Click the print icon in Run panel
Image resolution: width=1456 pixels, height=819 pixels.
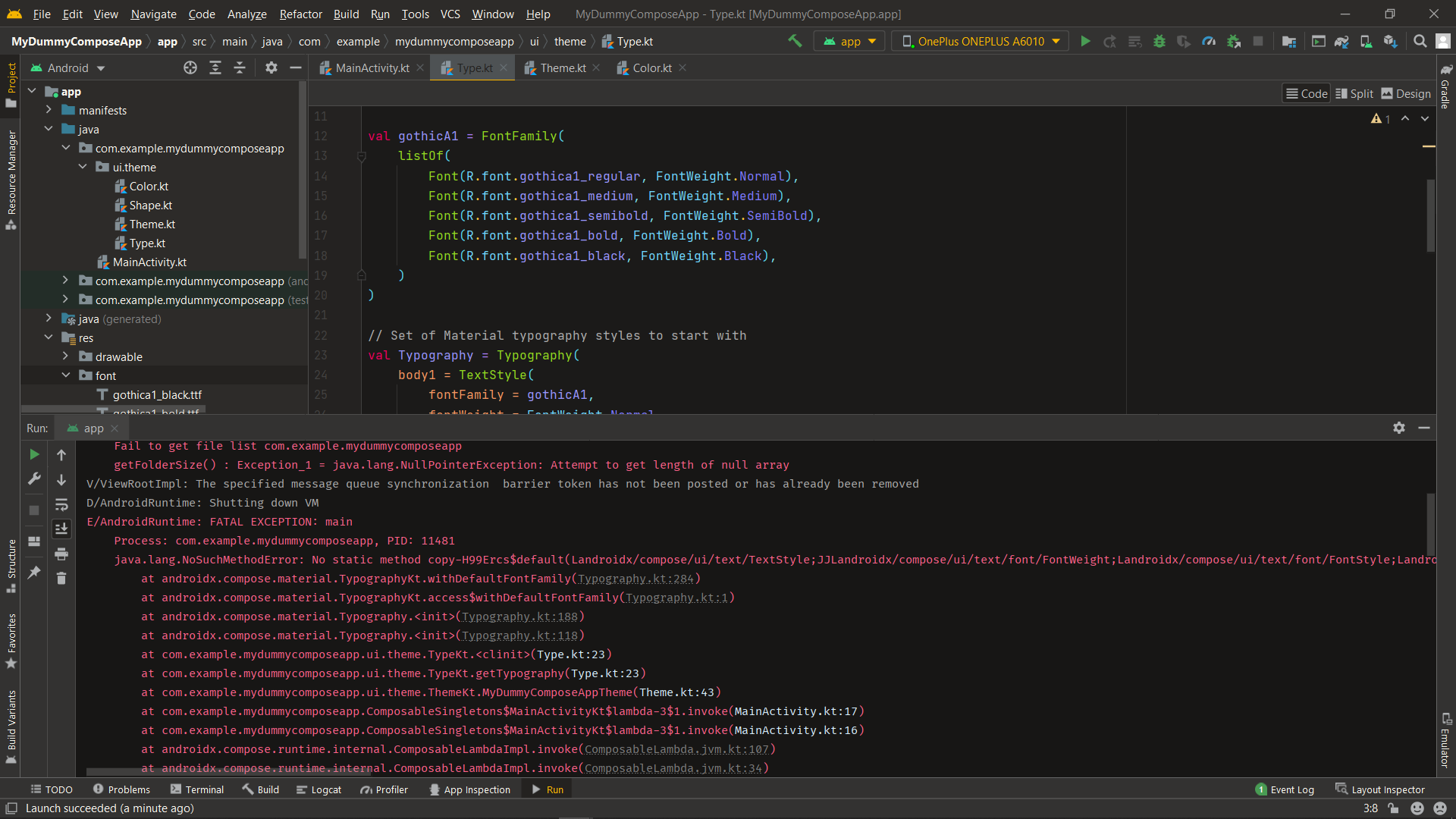[x=61, y=554]
